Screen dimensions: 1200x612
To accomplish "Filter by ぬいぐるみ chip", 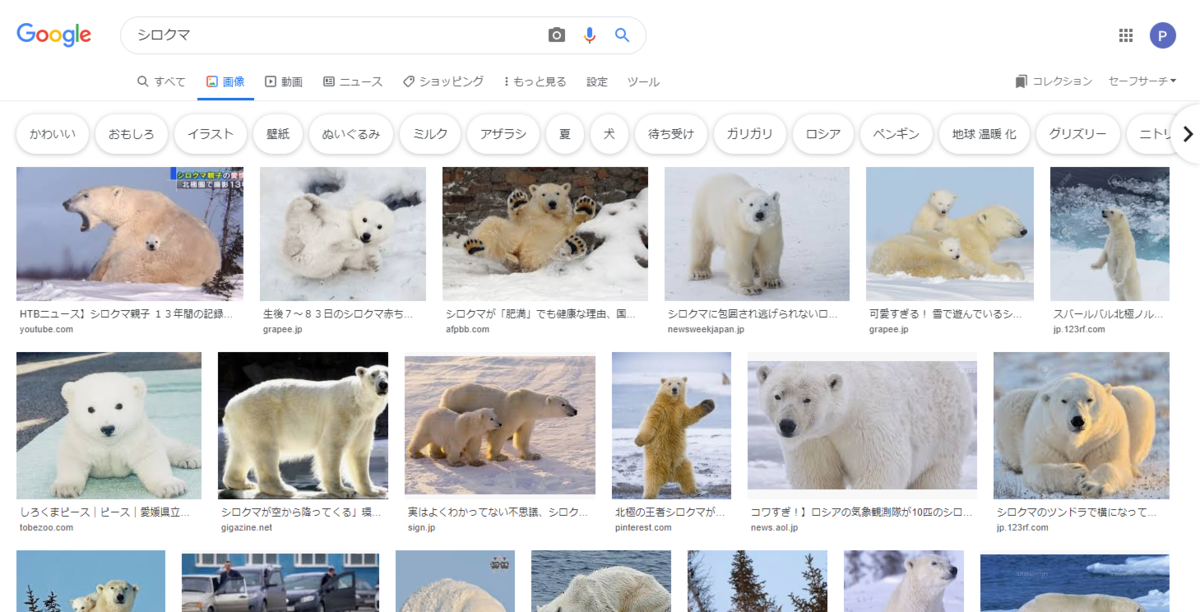I will (x=350, y=133).
